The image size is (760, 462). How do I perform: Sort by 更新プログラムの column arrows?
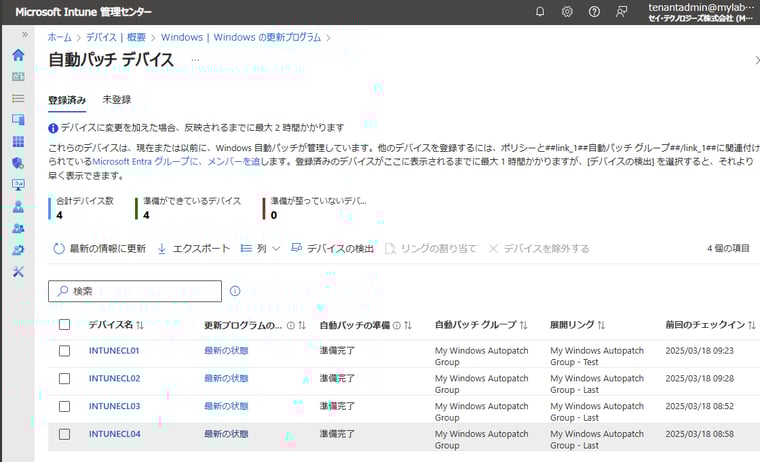point(302,325)
